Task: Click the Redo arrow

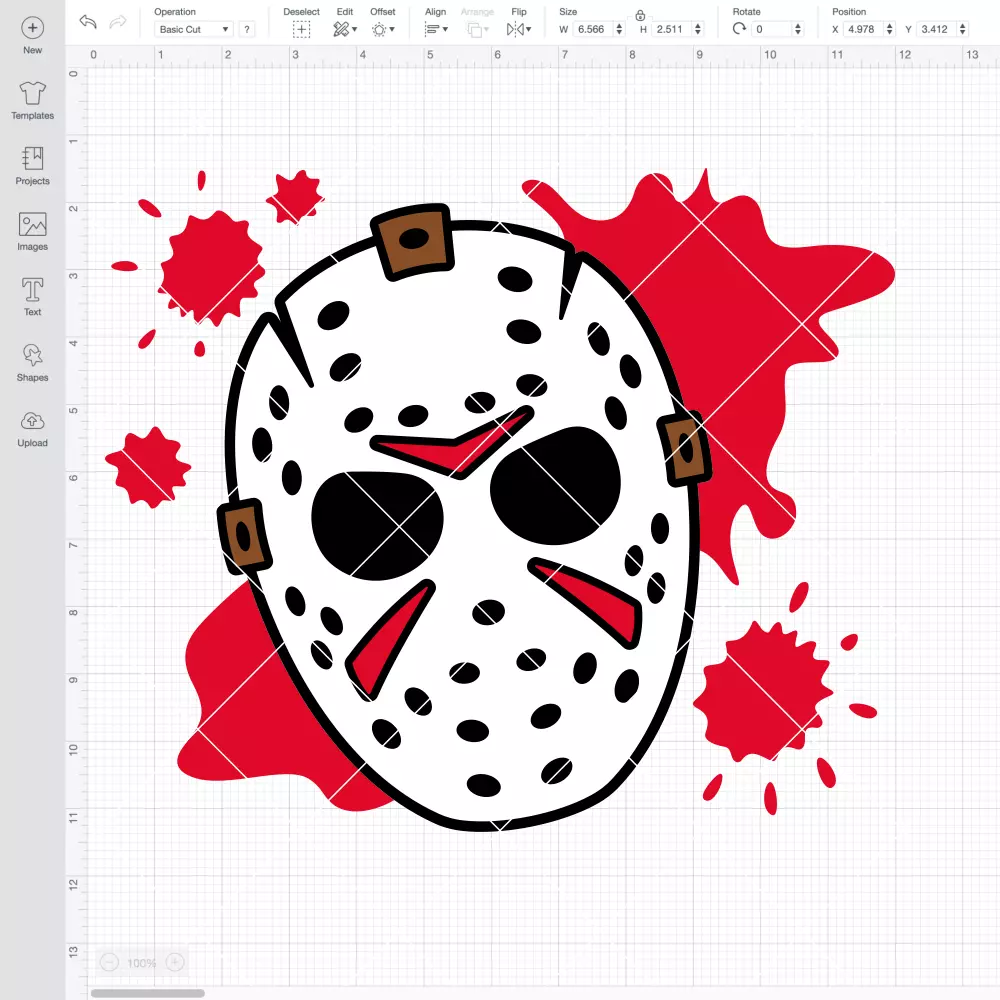Action: point(118,22)
